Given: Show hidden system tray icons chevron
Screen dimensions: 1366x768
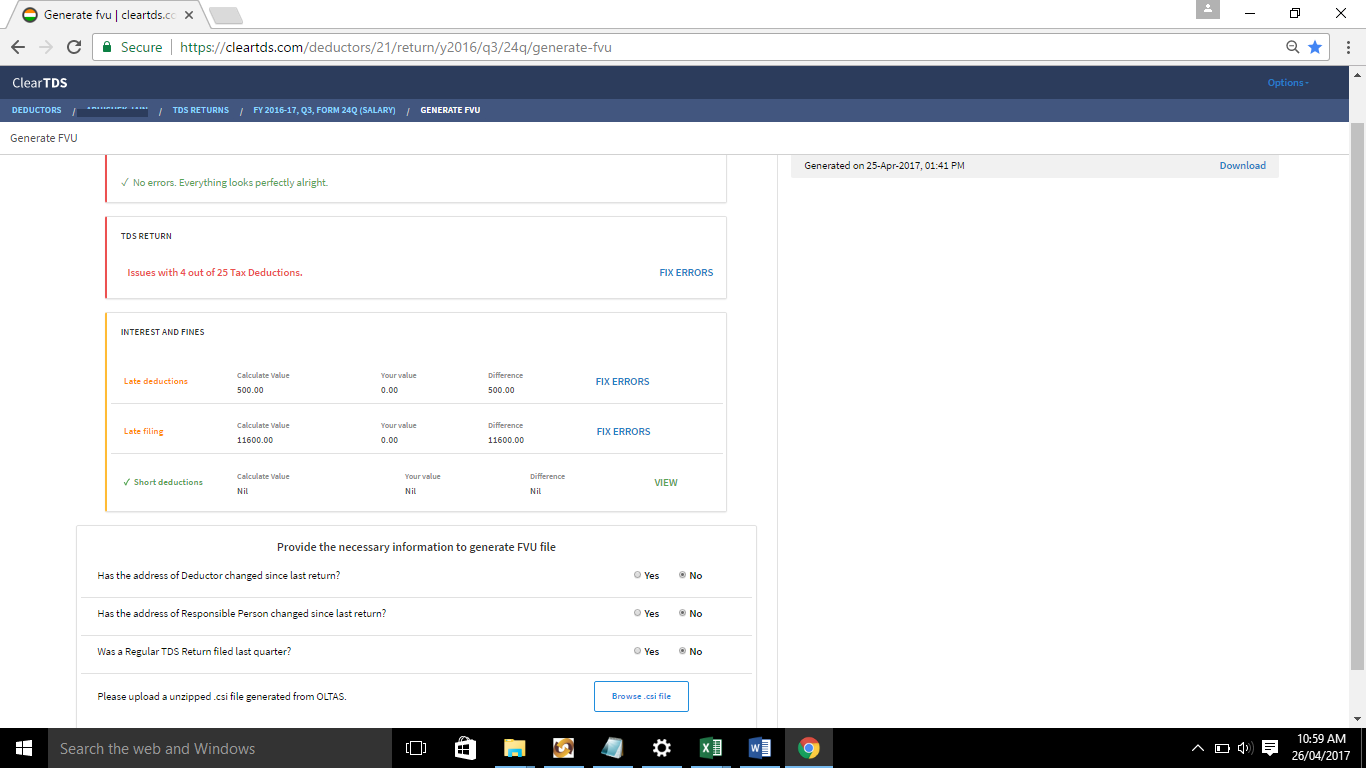Looking at the screenshot, I should coord(1198,748).
